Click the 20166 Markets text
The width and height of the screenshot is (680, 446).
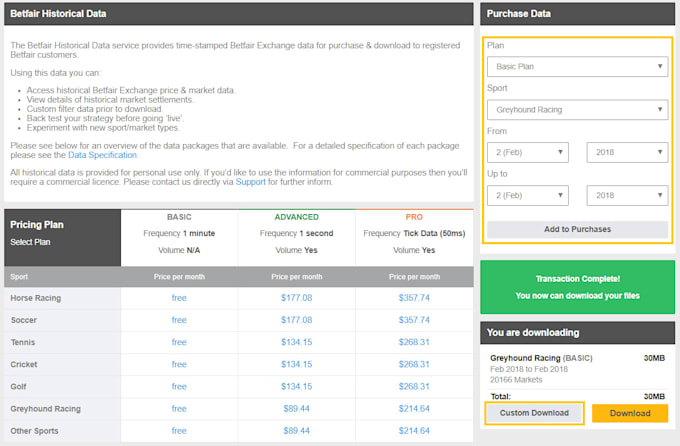[516, 380]
